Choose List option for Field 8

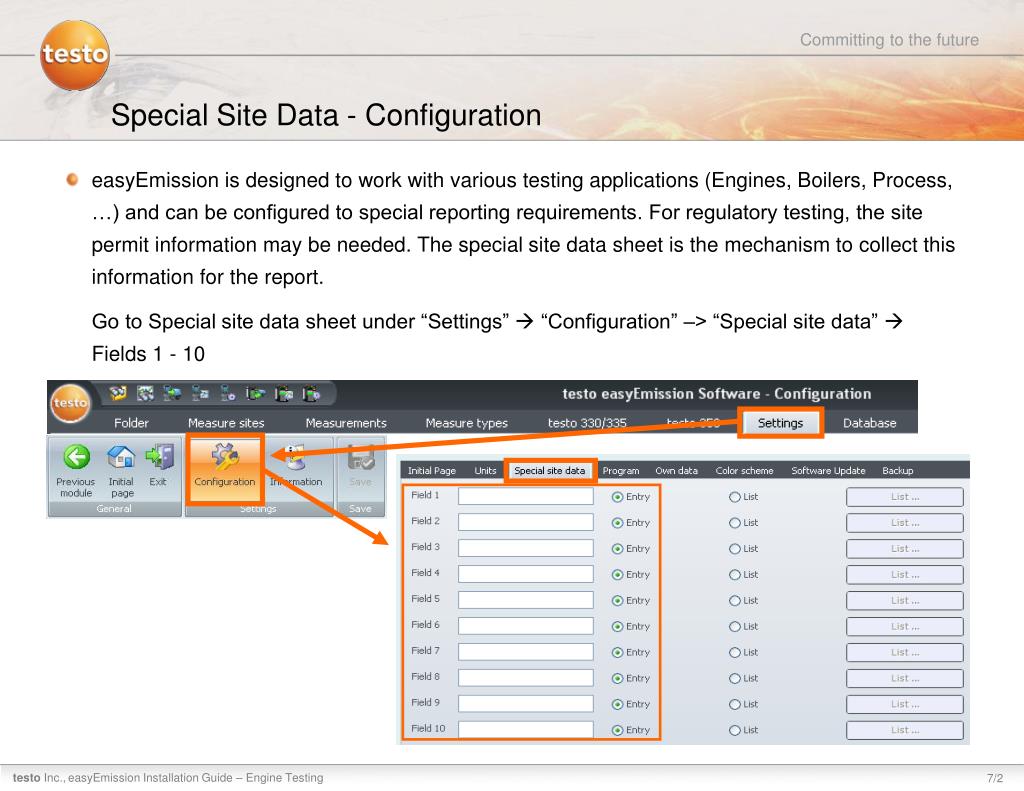735,679
